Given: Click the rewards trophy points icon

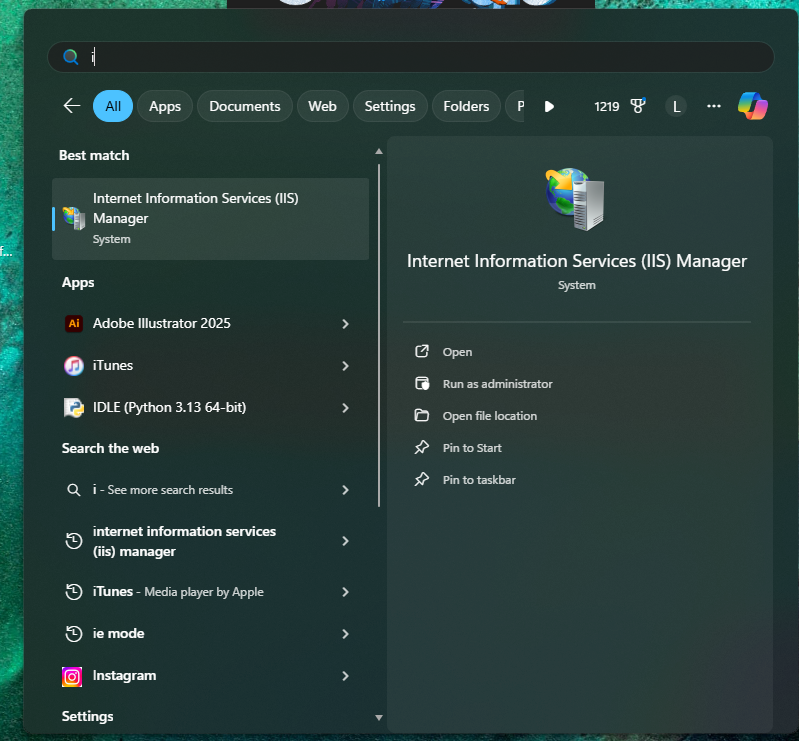Looking at the screenshot, I should pyautogui.click(x=637, y=106).
